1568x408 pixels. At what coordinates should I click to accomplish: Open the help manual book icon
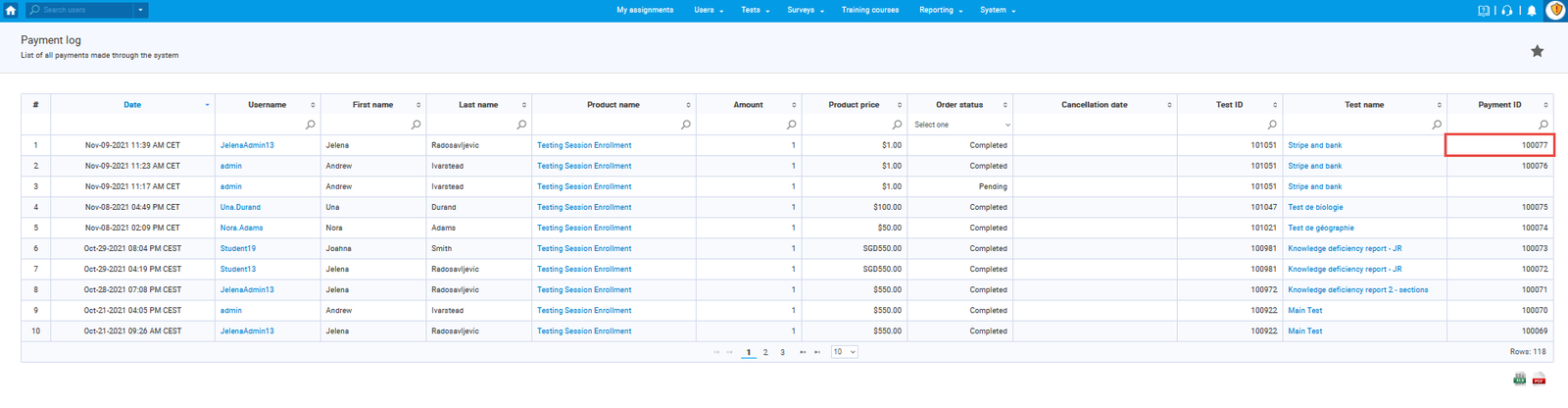(x=1483, y=11)
